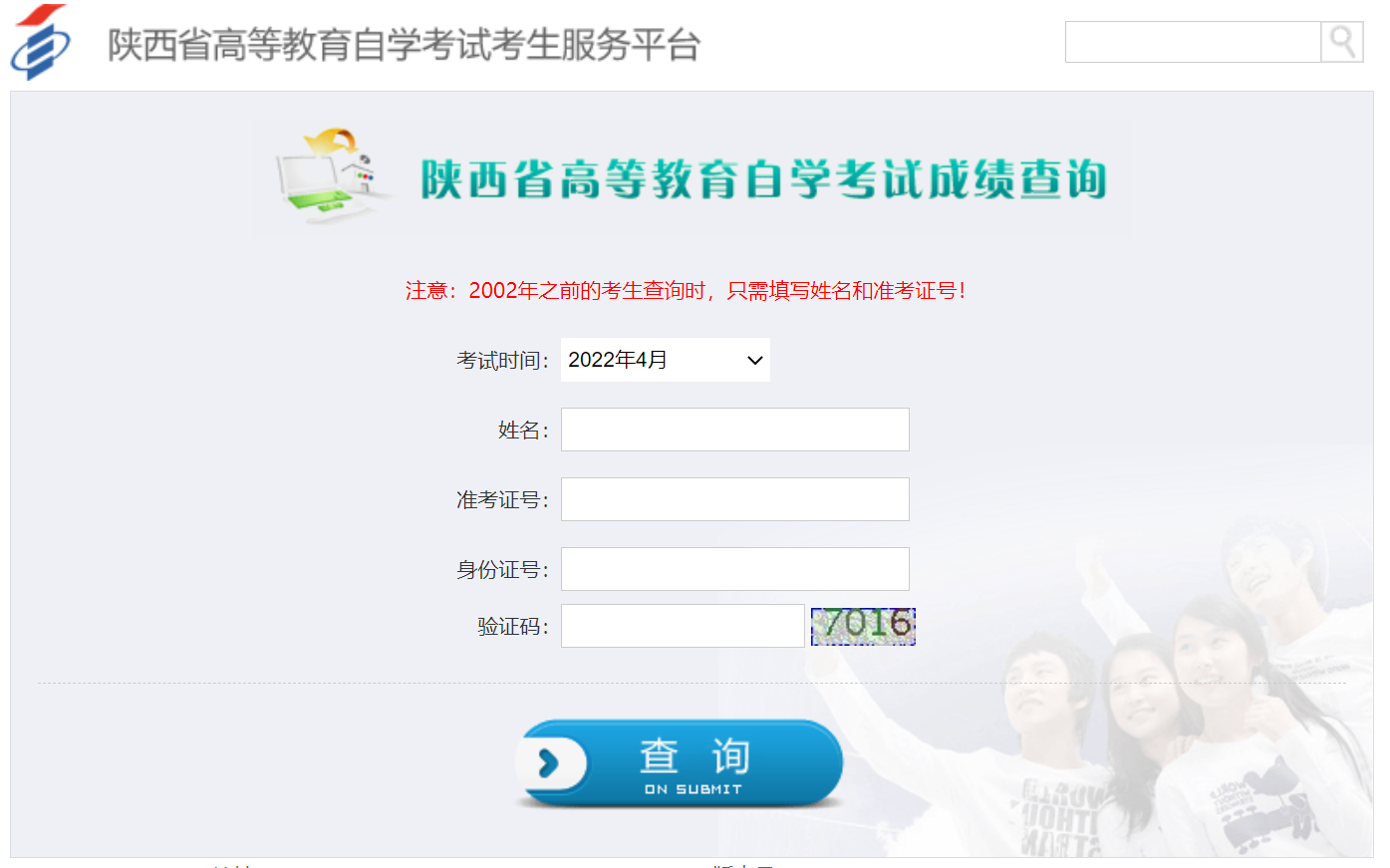Screen dimensions: 1390x868
Task: Click the 身份证号 label
Action: (502, 570)
